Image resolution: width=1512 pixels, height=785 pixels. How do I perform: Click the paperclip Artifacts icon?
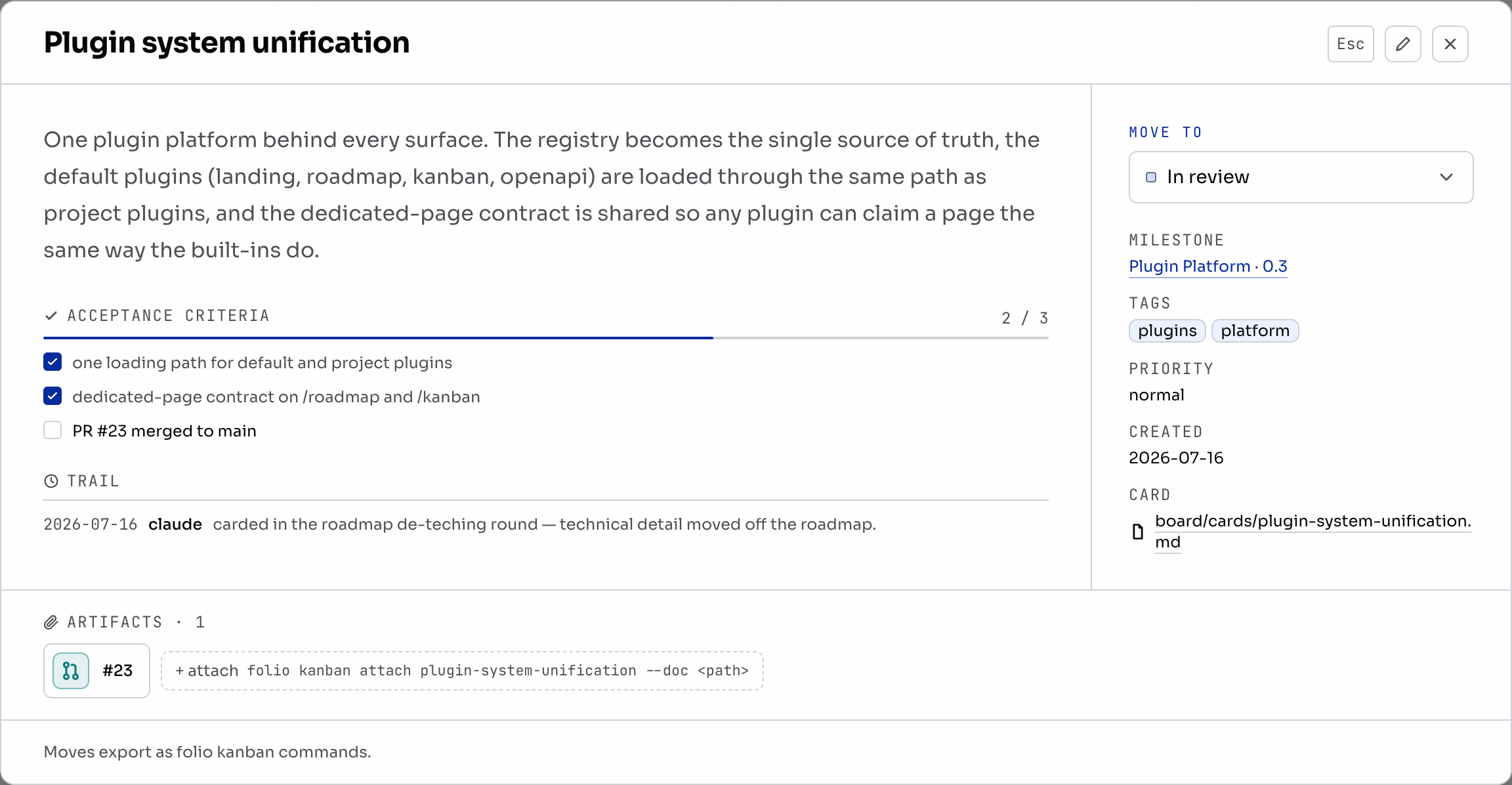[51, 622]
